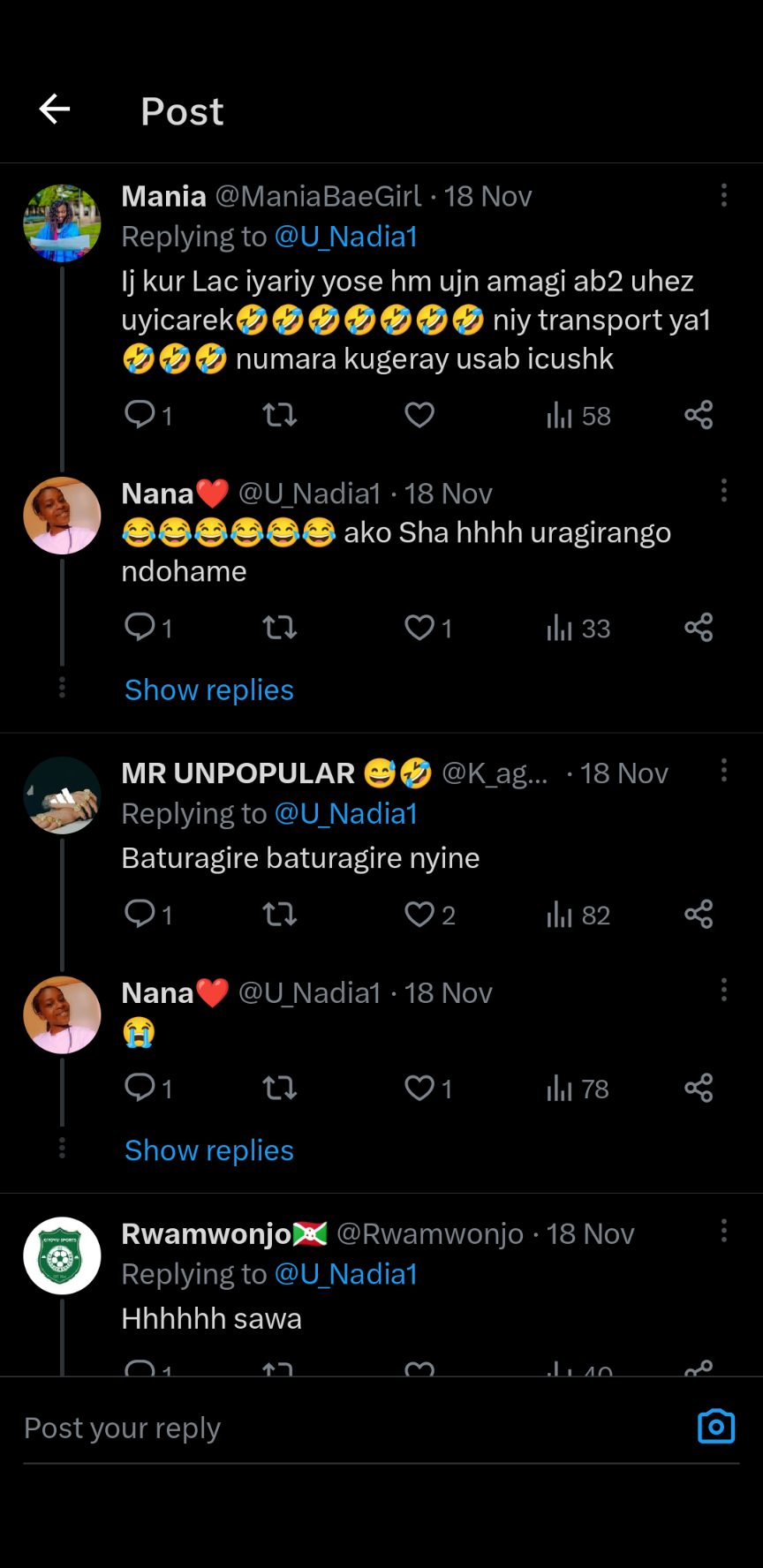The width and height of the screenshot is (763, 1568).
Task: Open Rwamwonjo's profile picture
Action: 62,1256
